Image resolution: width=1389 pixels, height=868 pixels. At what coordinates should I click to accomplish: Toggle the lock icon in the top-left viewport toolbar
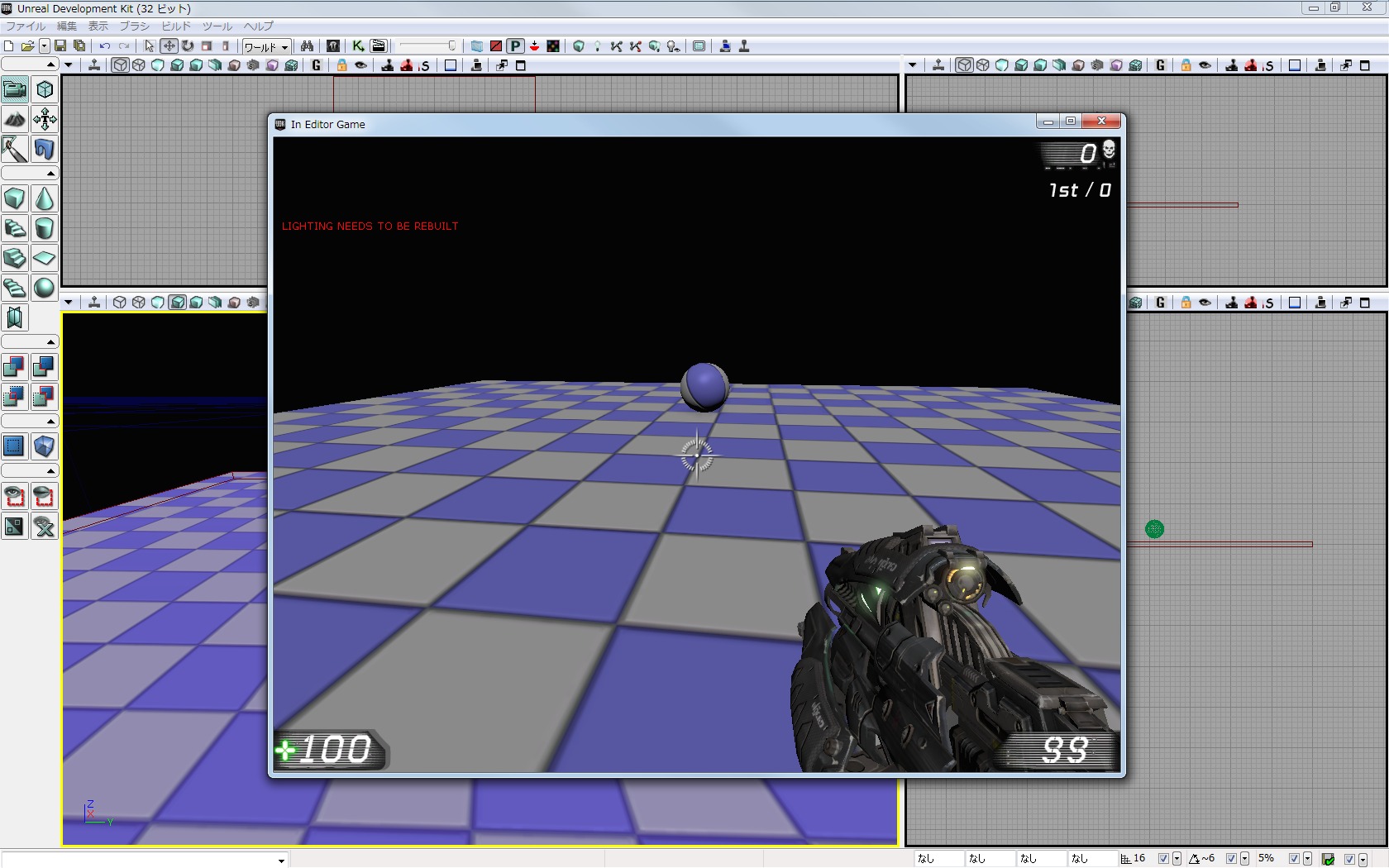pyautogui.click(x=341, y=65)
